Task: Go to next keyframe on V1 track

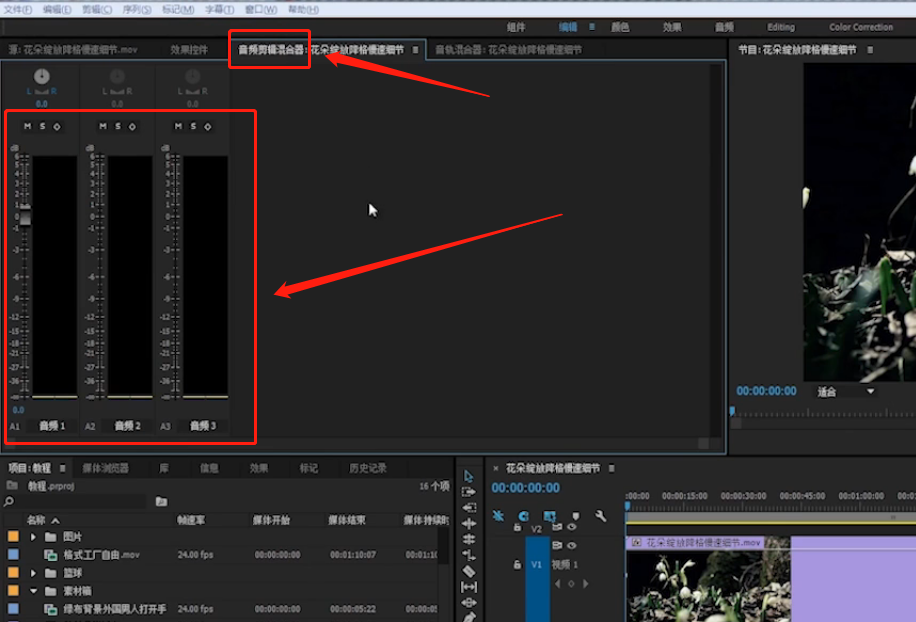Action: tap(585, 583)
